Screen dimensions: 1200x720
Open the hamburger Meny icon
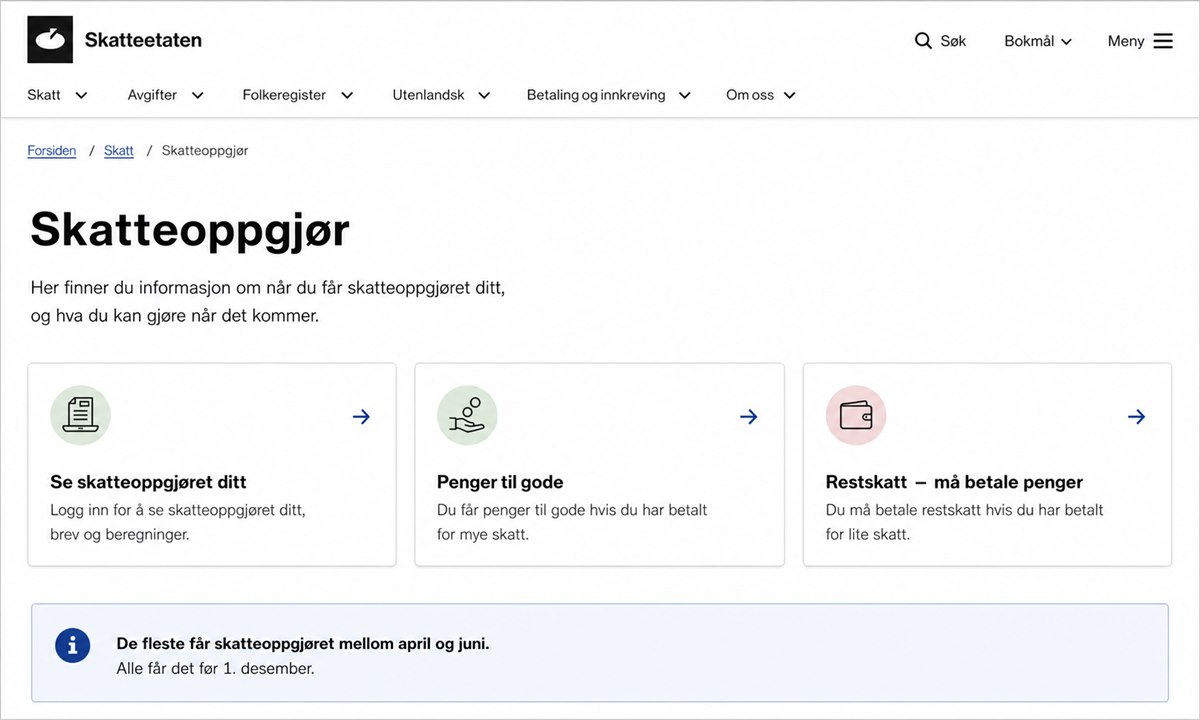click(1163, 41)
